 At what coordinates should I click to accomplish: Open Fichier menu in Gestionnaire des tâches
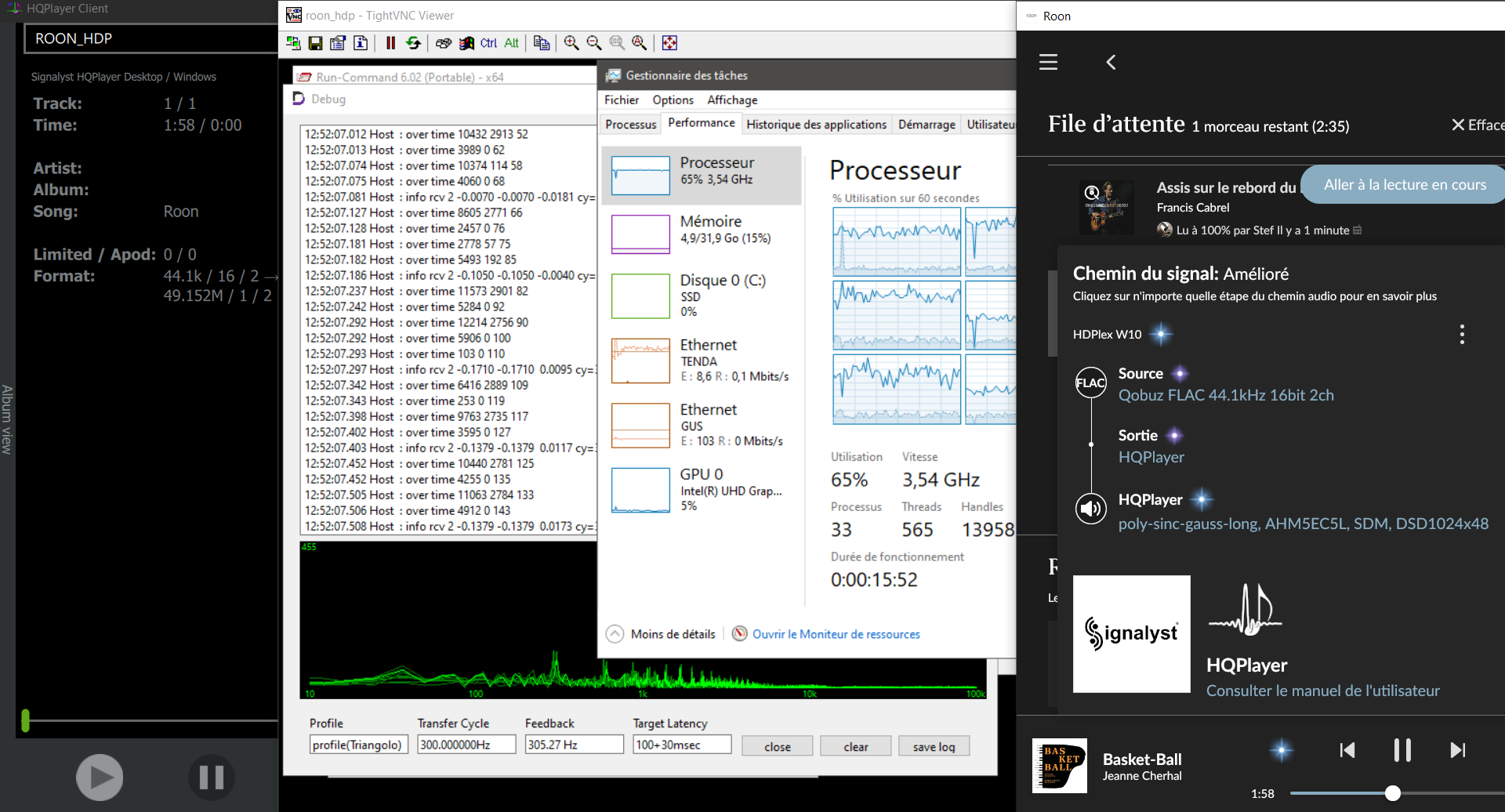pos(622,100)
